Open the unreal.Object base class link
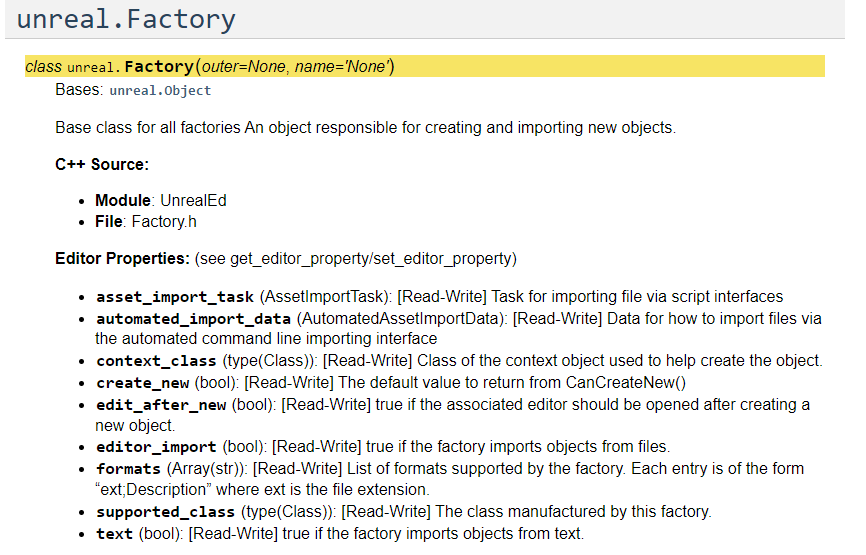This screenshot has height=555, width=866. [160, 91]
